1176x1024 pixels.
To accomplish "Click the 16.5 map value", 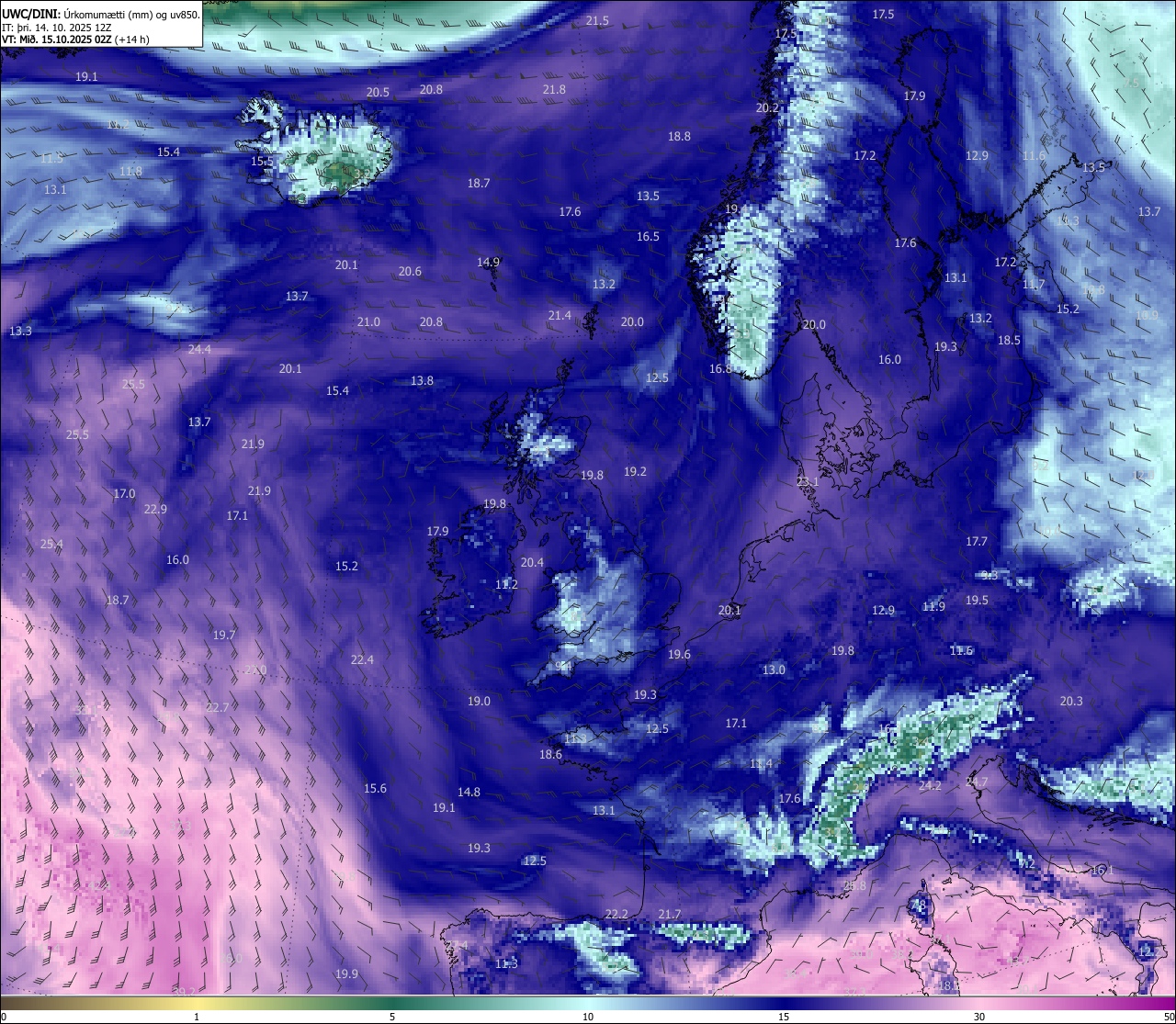I will (648, 236).
